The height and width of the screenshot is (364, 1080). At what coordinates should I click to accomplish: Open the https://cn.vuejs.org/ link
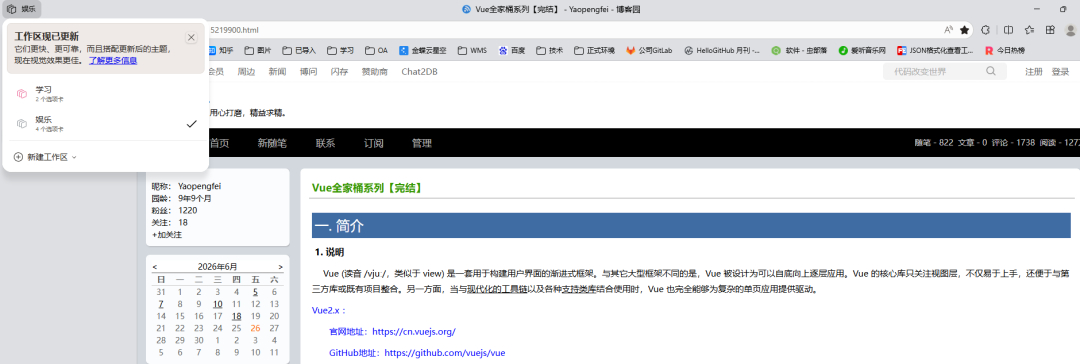click(x=414, y=332)
